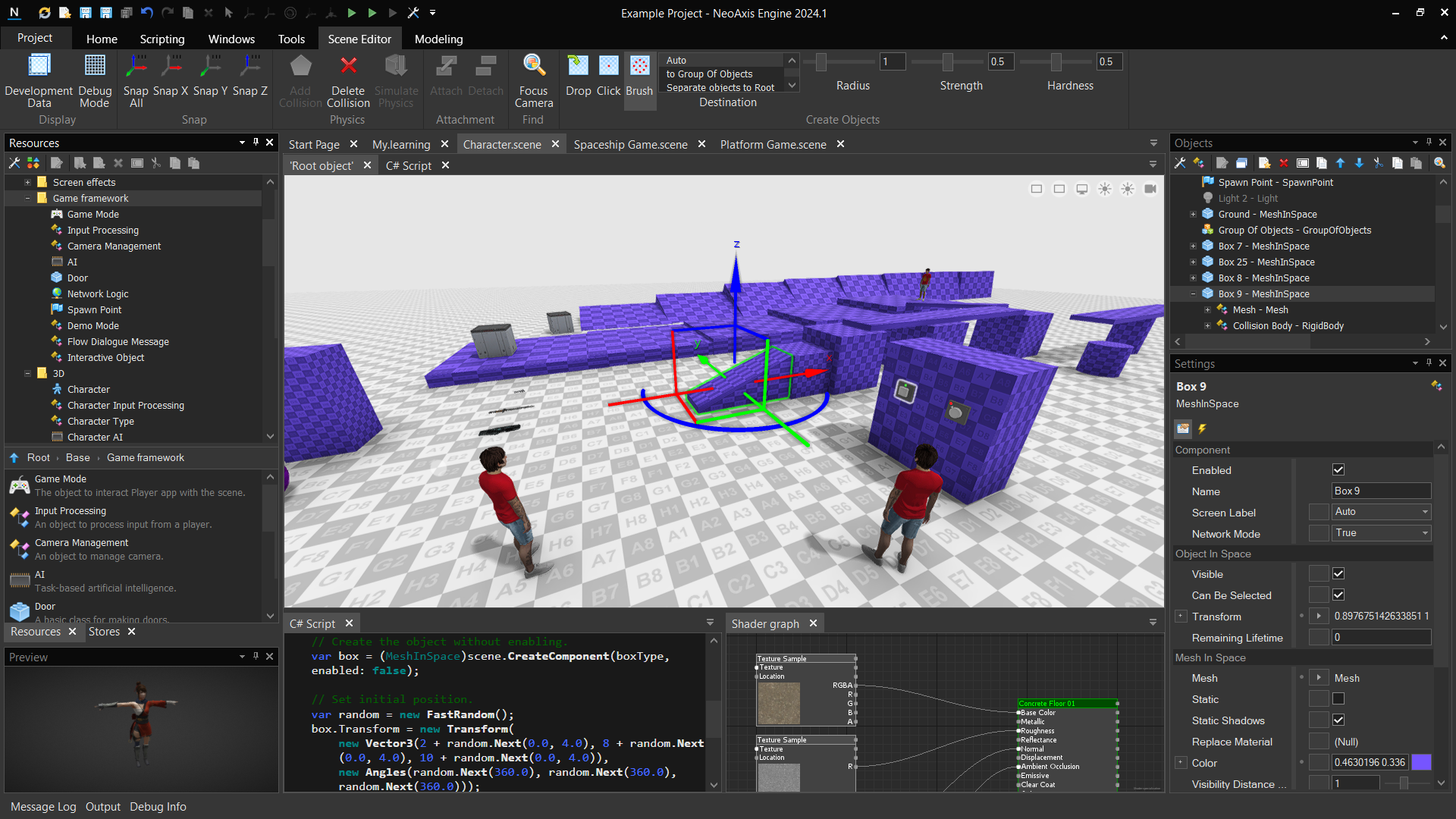The image size is (1456, 819).
Task: Collapse the Game framework tree node
Action: click(x=27, y=199)
